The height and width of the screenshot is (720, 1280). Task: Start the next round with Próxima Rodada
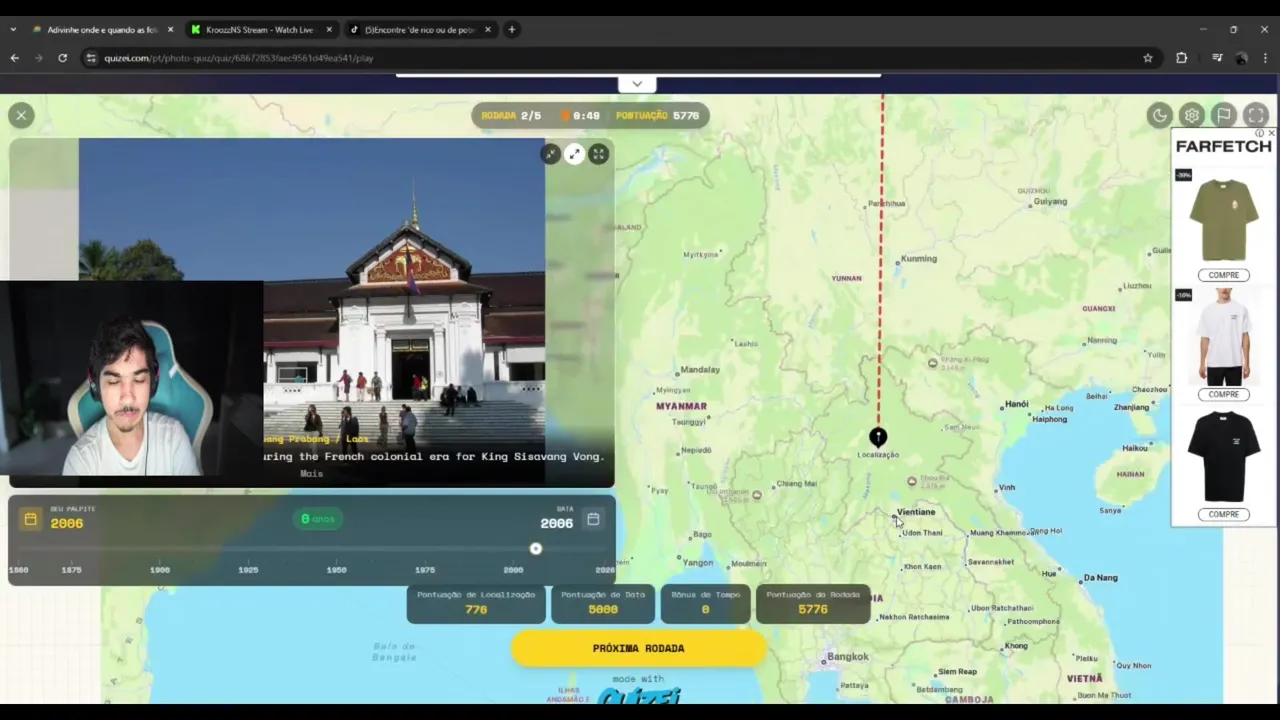638,648
